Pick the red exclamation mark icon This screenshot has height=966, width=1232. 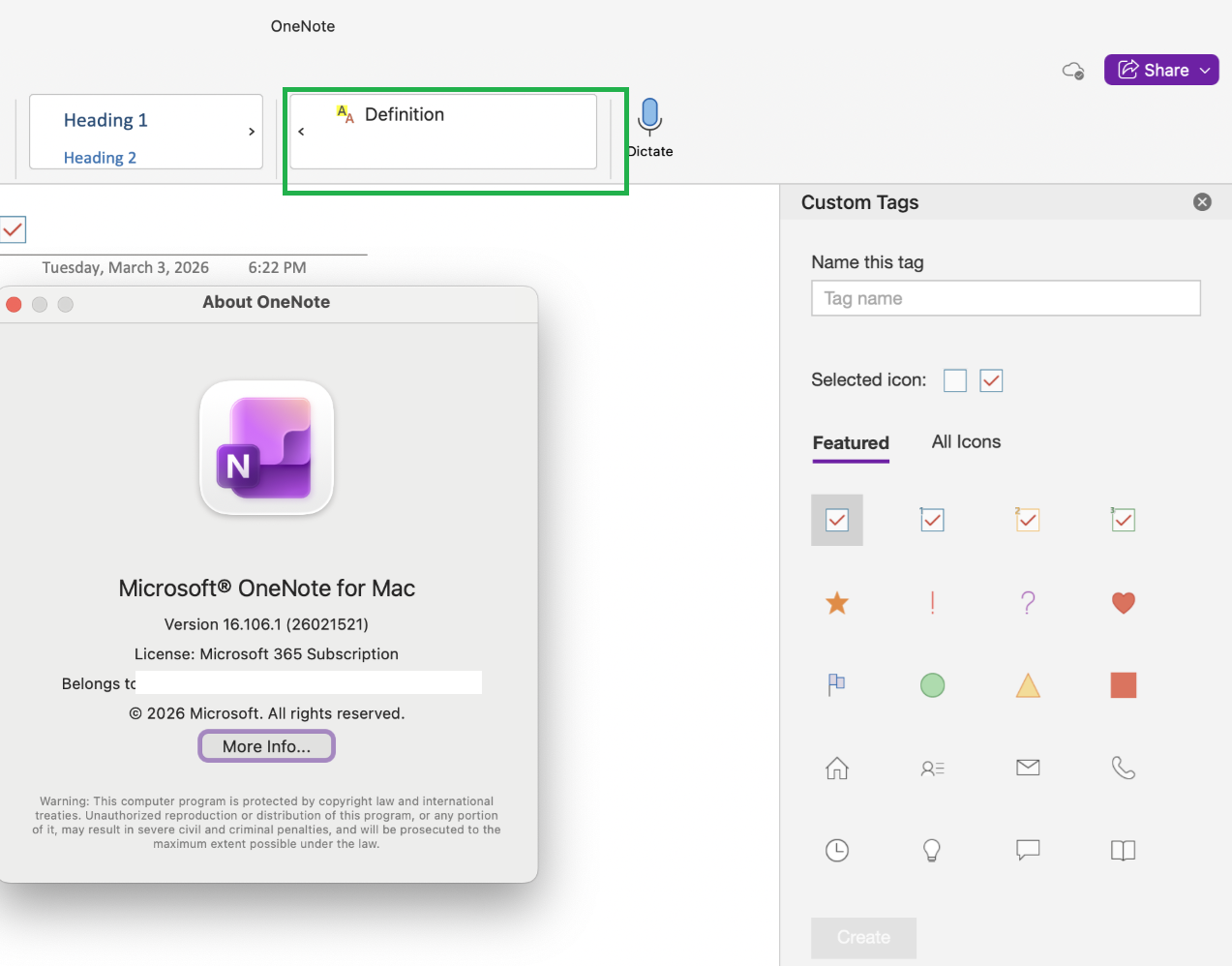[x=932, y=603]
